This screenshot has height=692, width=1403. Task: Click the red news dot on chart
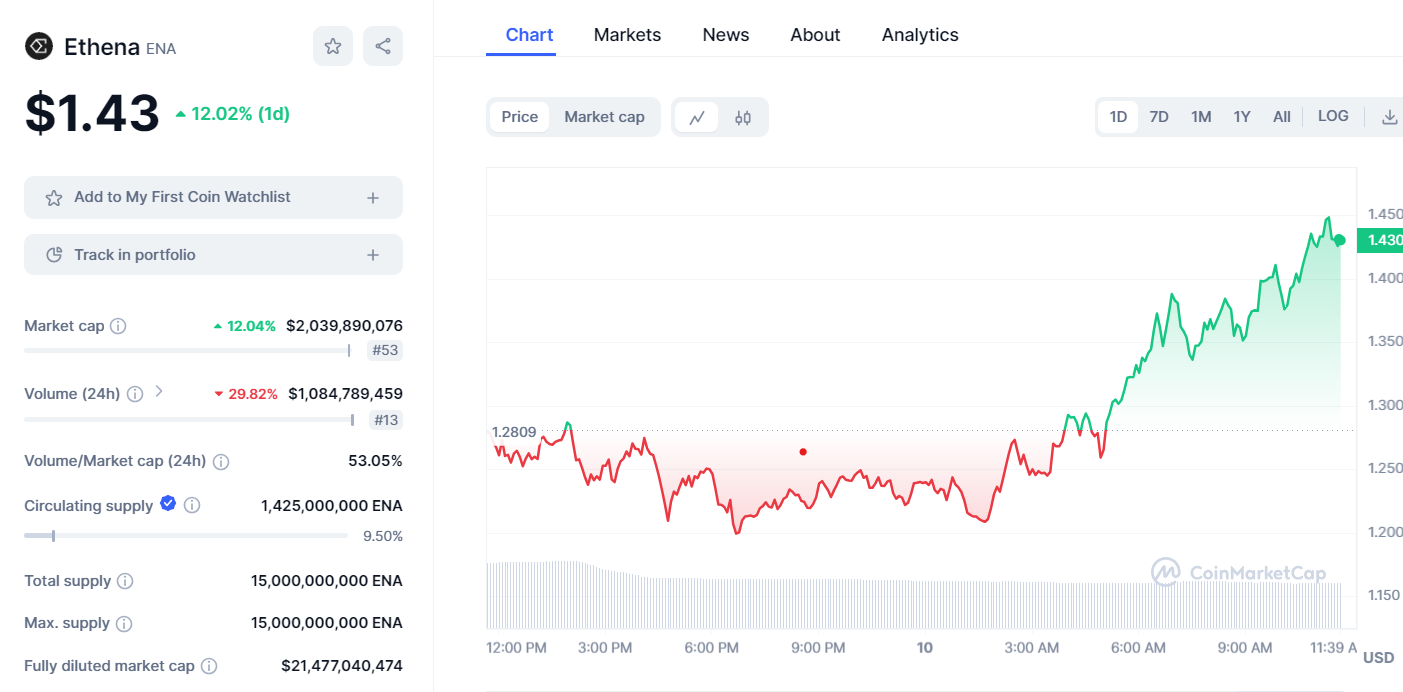pos(803,452)
